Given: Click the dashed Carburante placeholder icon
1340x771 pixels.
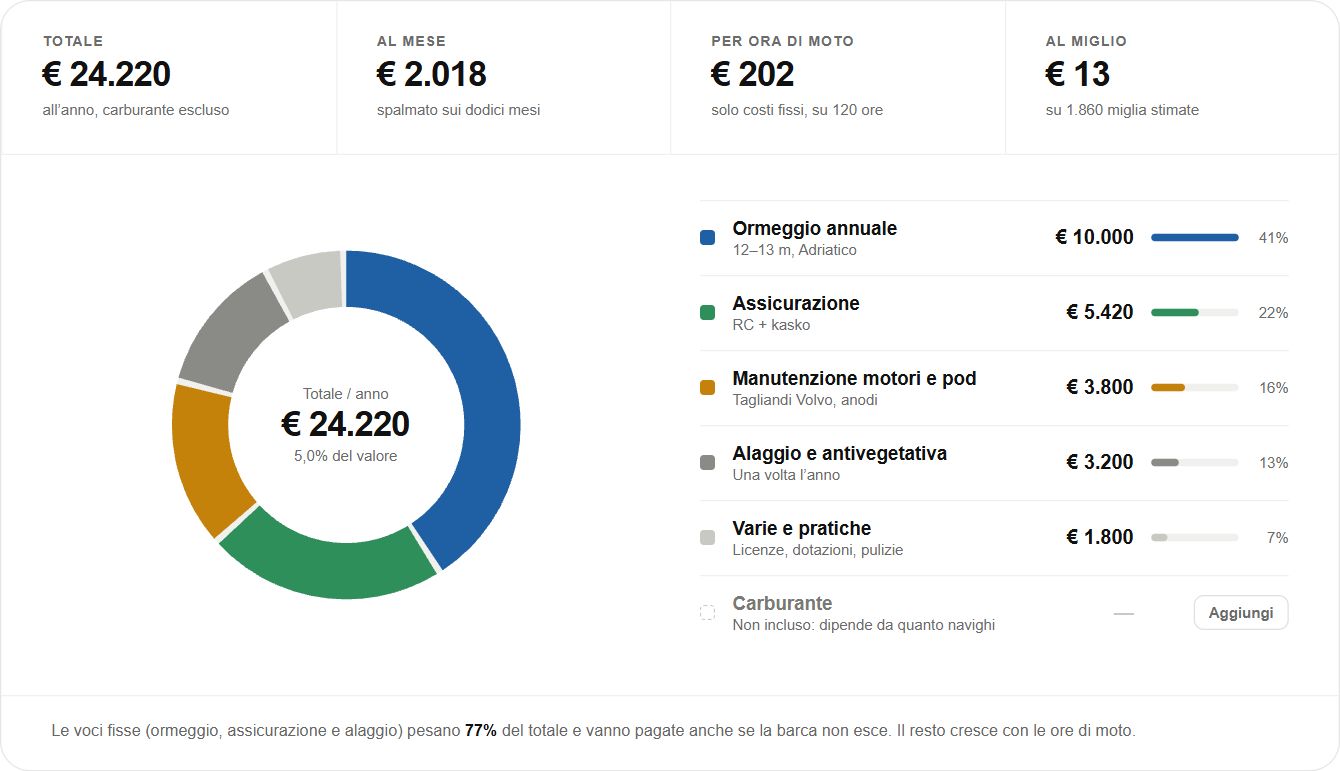Looking at the screenshot, I should [x=708, y=613].
